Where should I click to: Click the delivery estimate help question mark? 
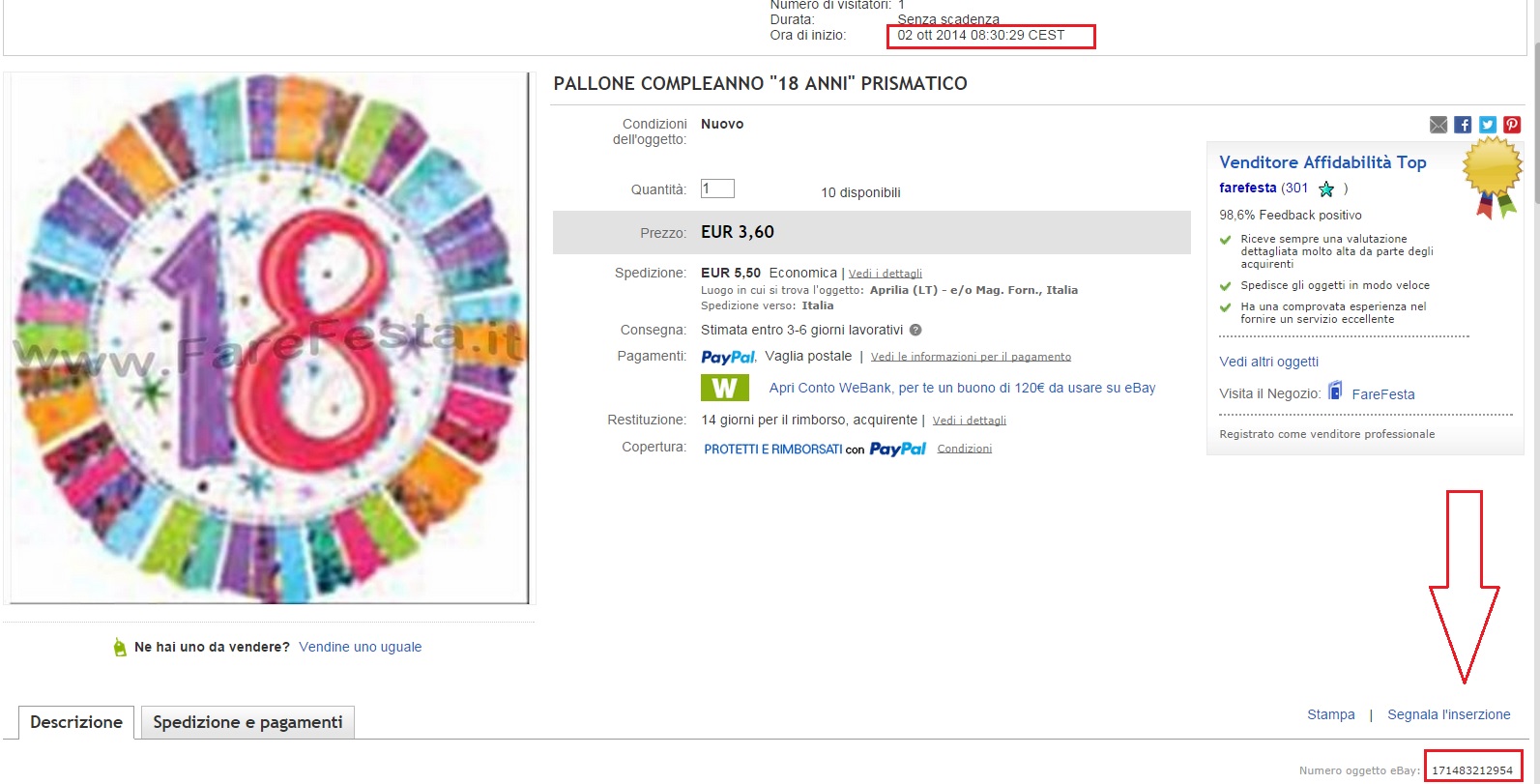[x=915, y=330]
